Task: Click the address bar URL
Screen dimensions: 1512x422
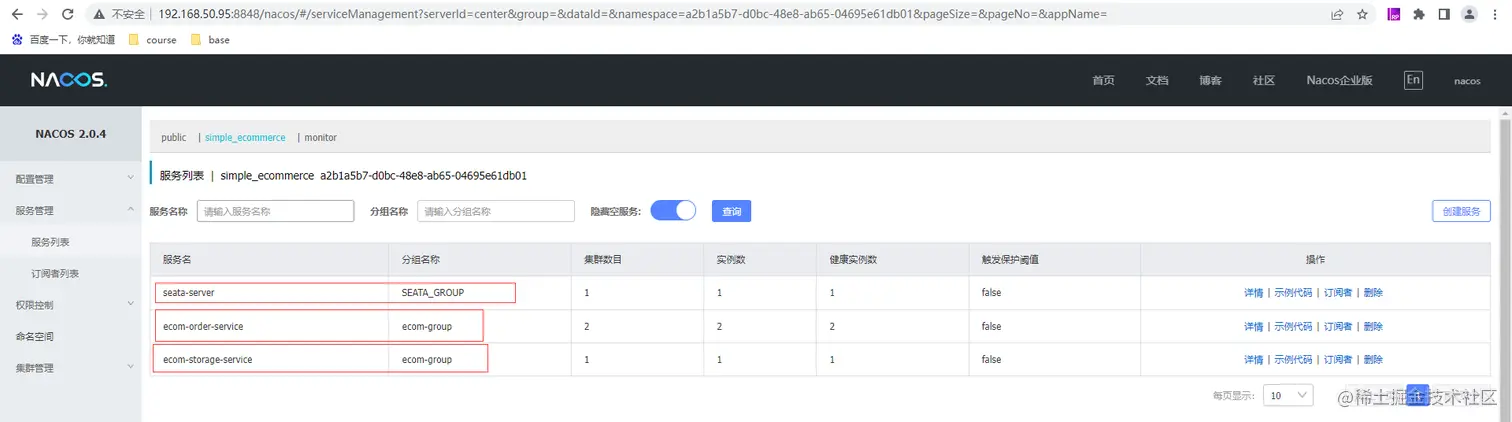Action: [x=632, y=15]
